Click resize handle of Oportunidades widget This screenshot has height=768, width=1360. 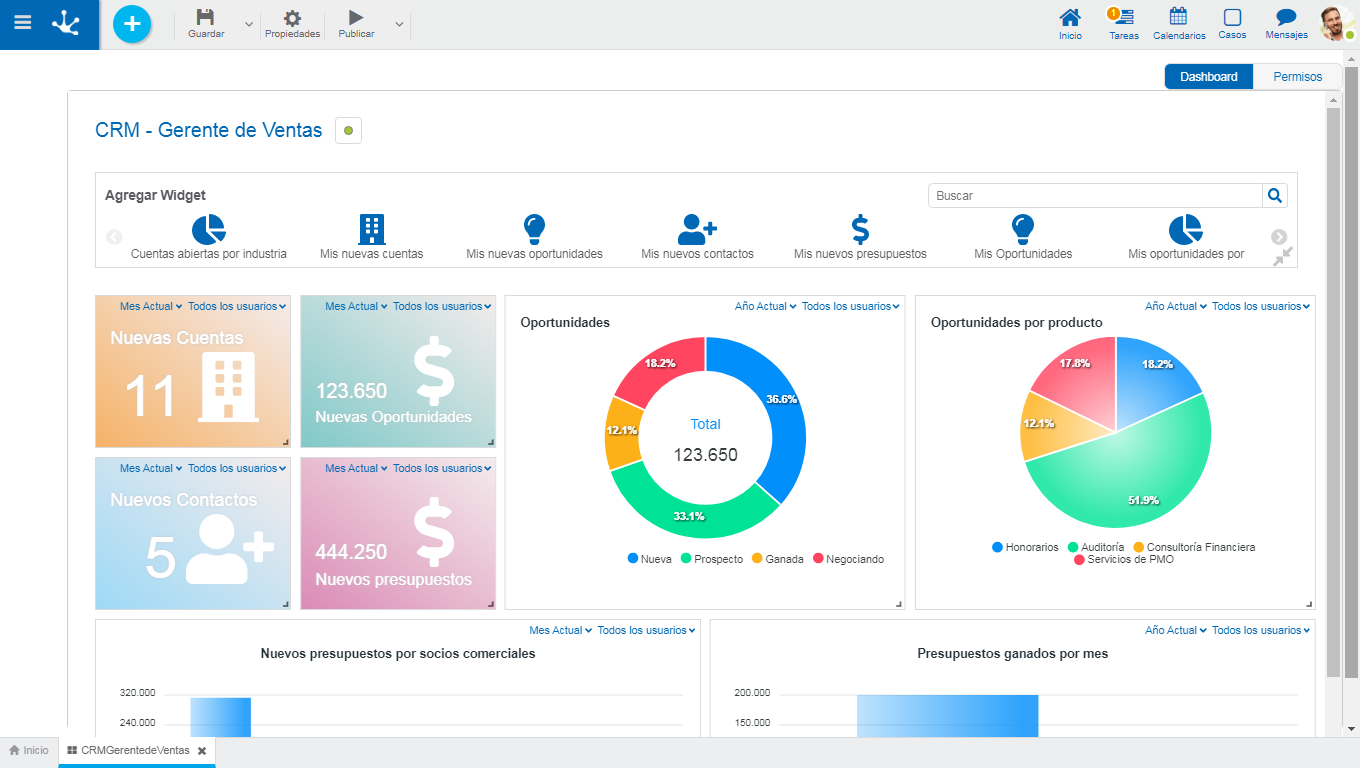click(898, 603)
